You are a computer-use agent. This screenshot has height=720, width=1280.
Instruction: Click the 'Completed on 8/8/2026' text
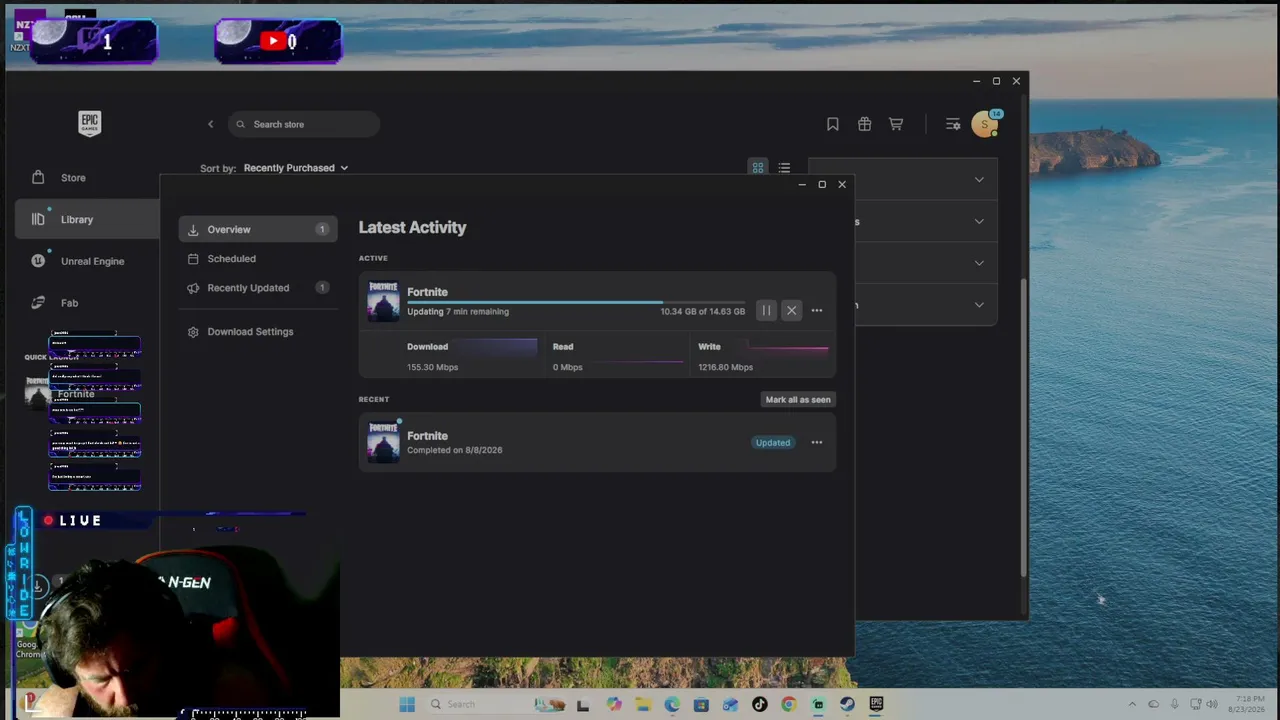coord(455,450)
